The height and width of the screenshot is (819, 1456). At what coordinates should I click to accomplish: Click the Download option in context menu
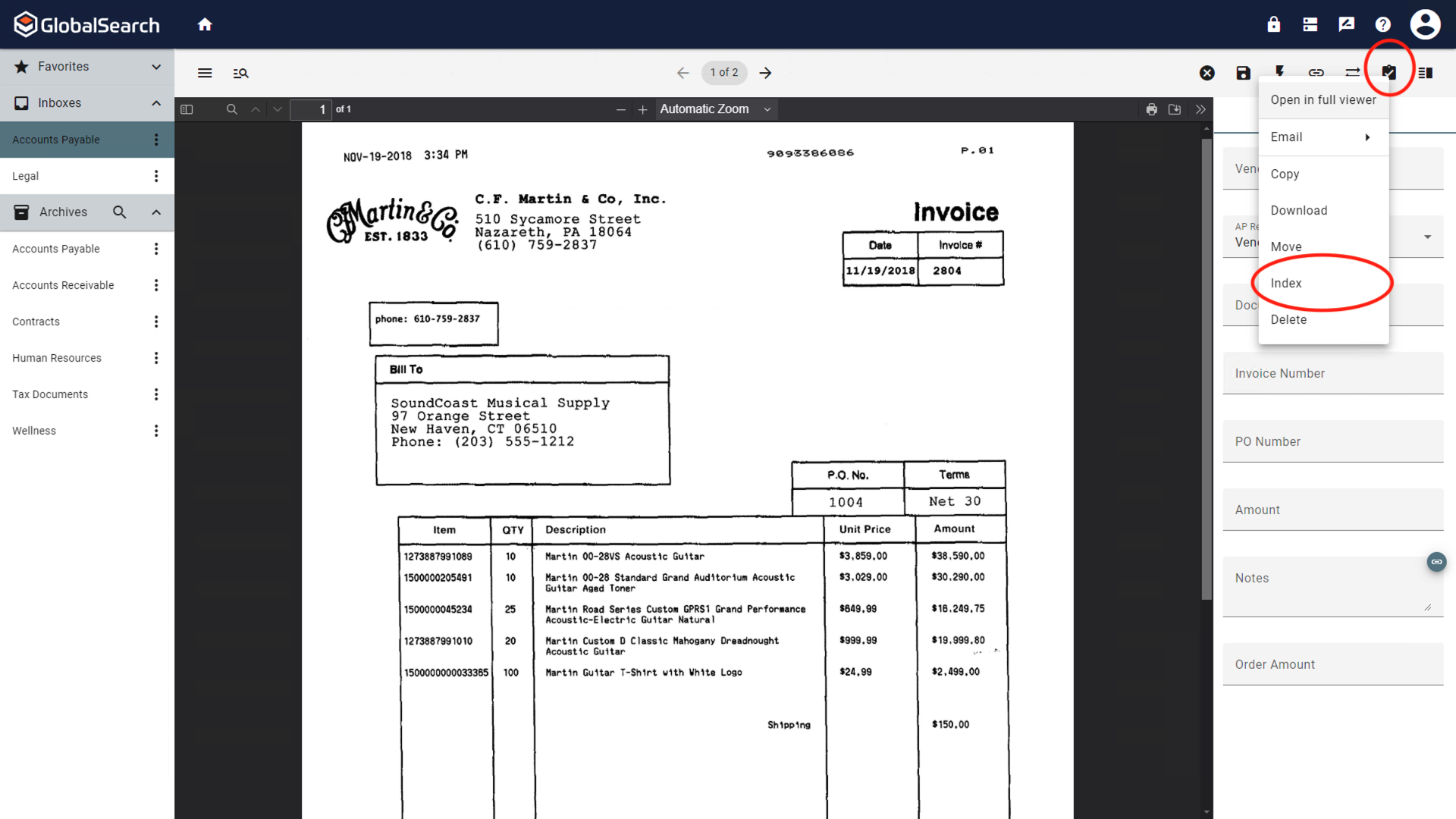(x=1299, y=210)
